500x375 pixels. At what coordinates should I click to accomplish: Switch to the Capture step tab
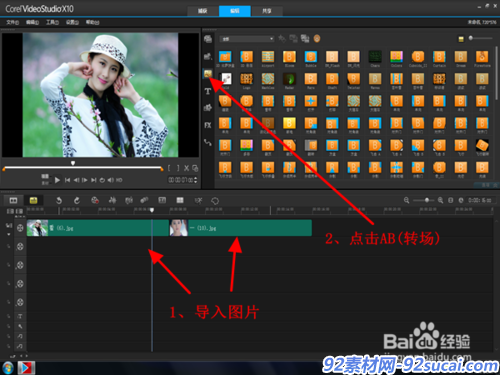tap(203, 11)
